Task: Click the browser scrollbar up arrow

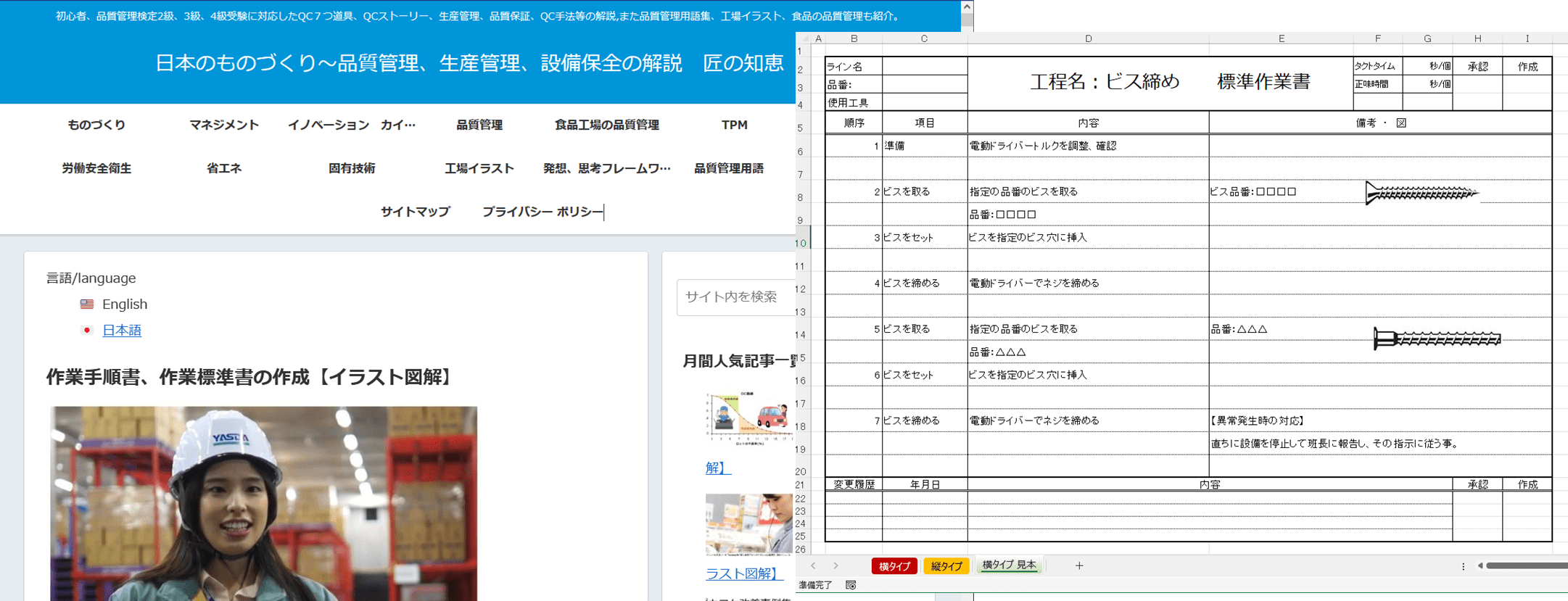Action: pyautogui.click(x=967, y=7)
